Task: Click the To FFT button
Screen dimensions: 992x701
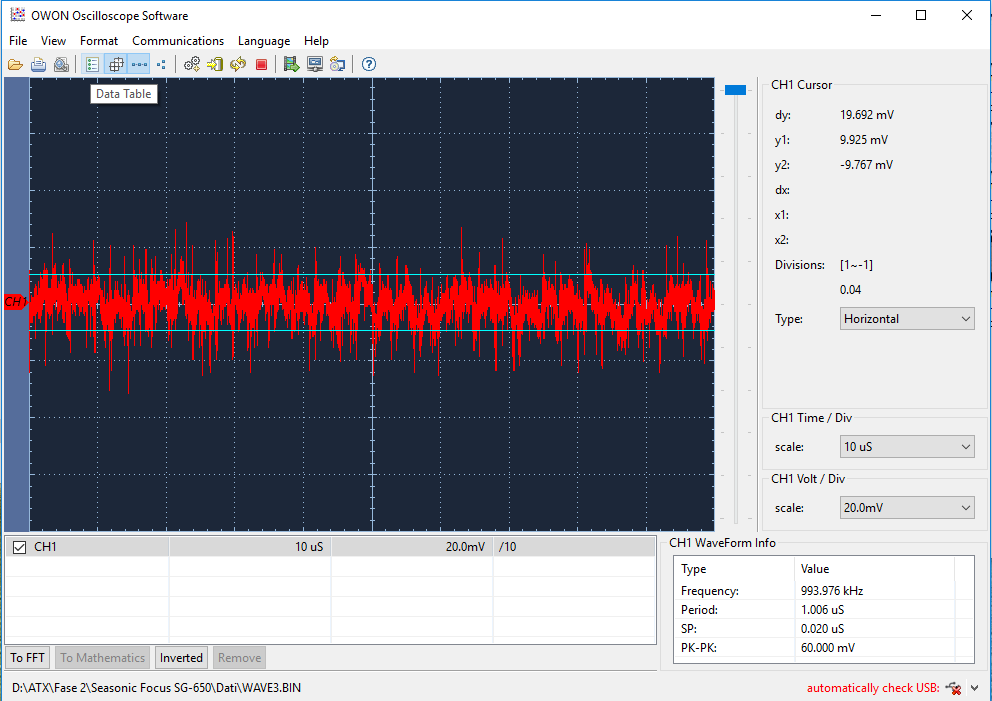Action: tap(27, 658)
